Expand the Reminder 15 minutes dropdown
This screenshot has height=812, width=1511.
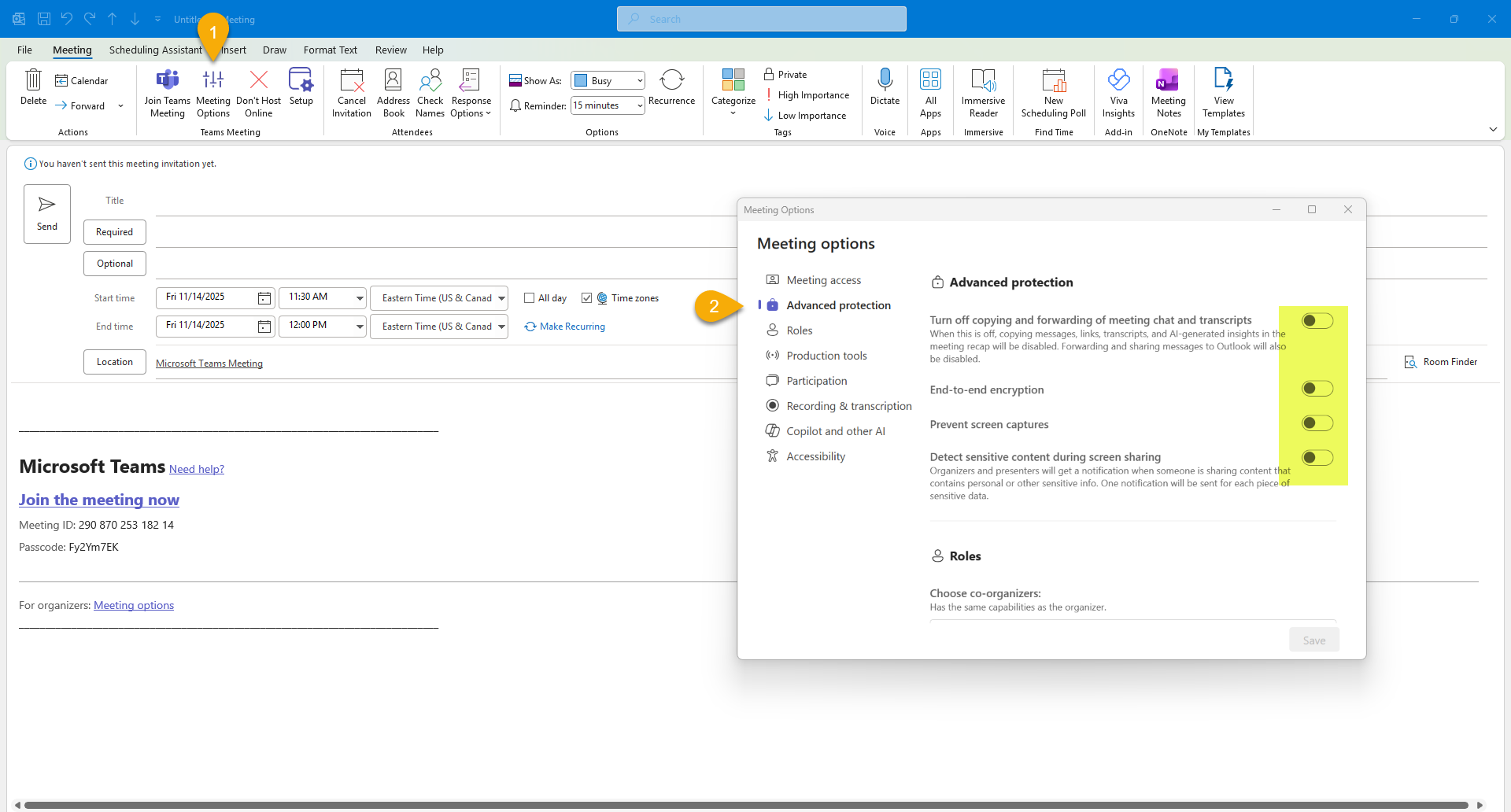tap(639, 105)
